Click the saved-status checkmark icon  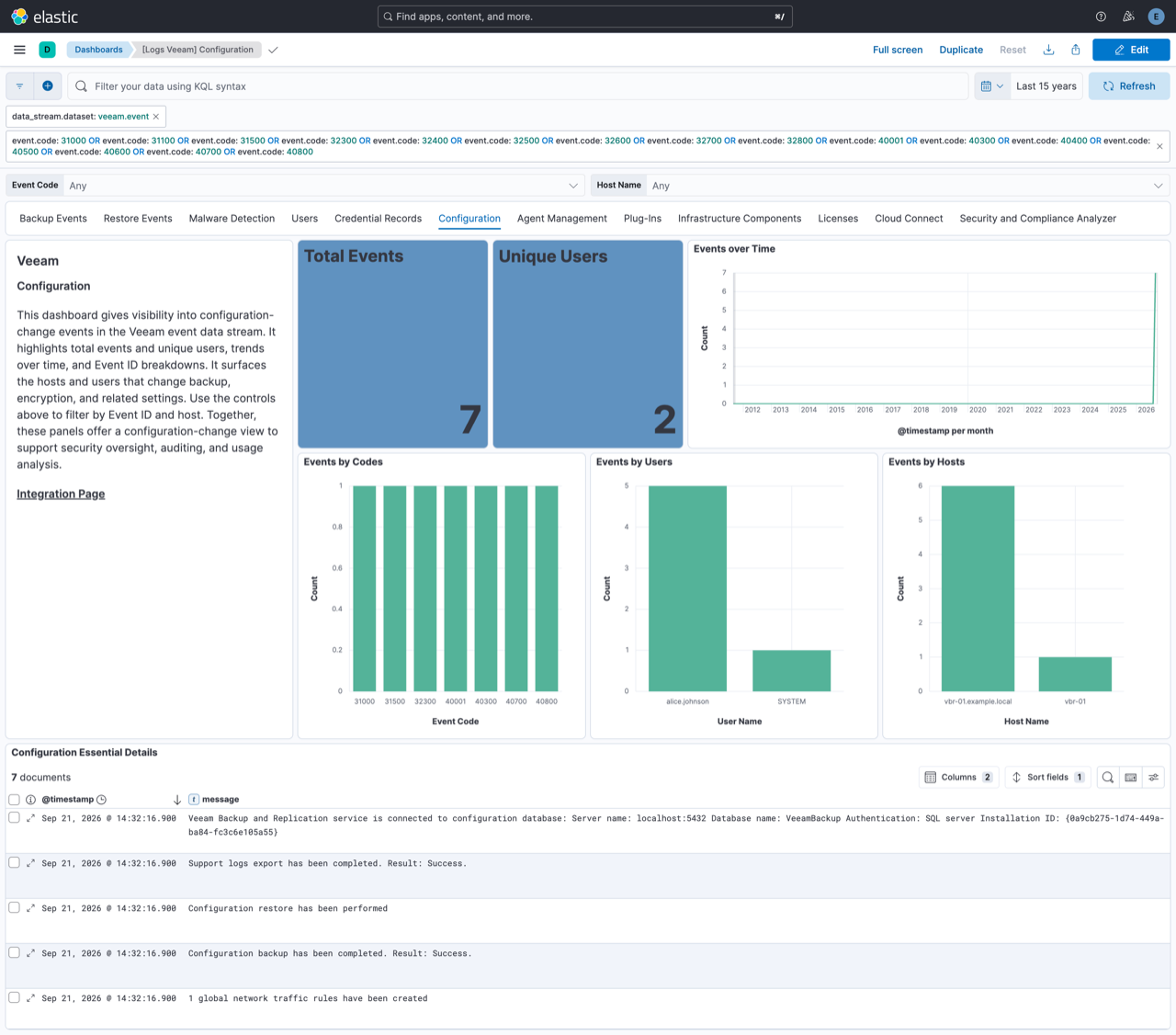(273, 50)
